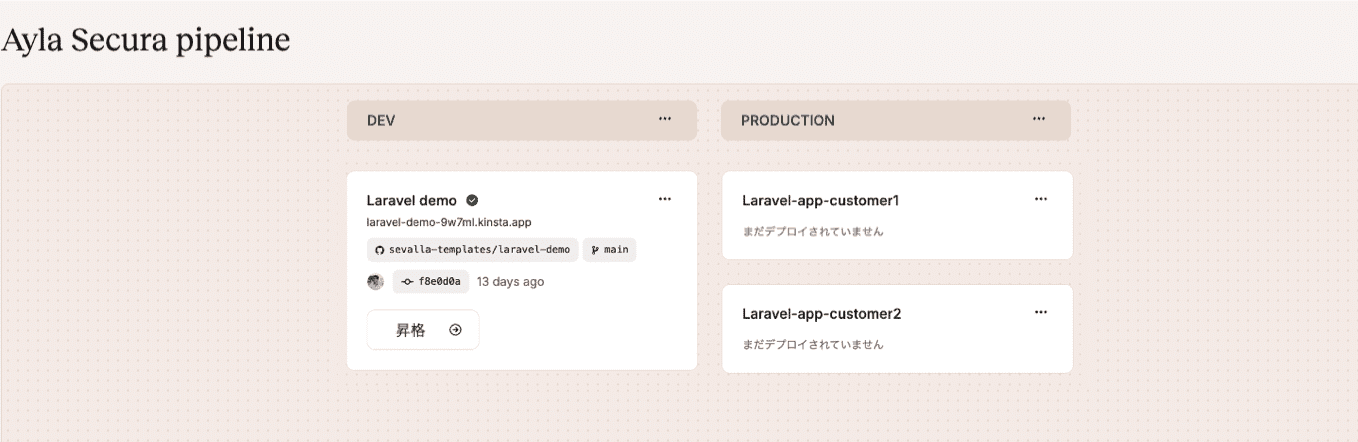Click the Ayla Secura pipeline heading
Viewport: 1358px width, 442px height.
tap(146, 40)
